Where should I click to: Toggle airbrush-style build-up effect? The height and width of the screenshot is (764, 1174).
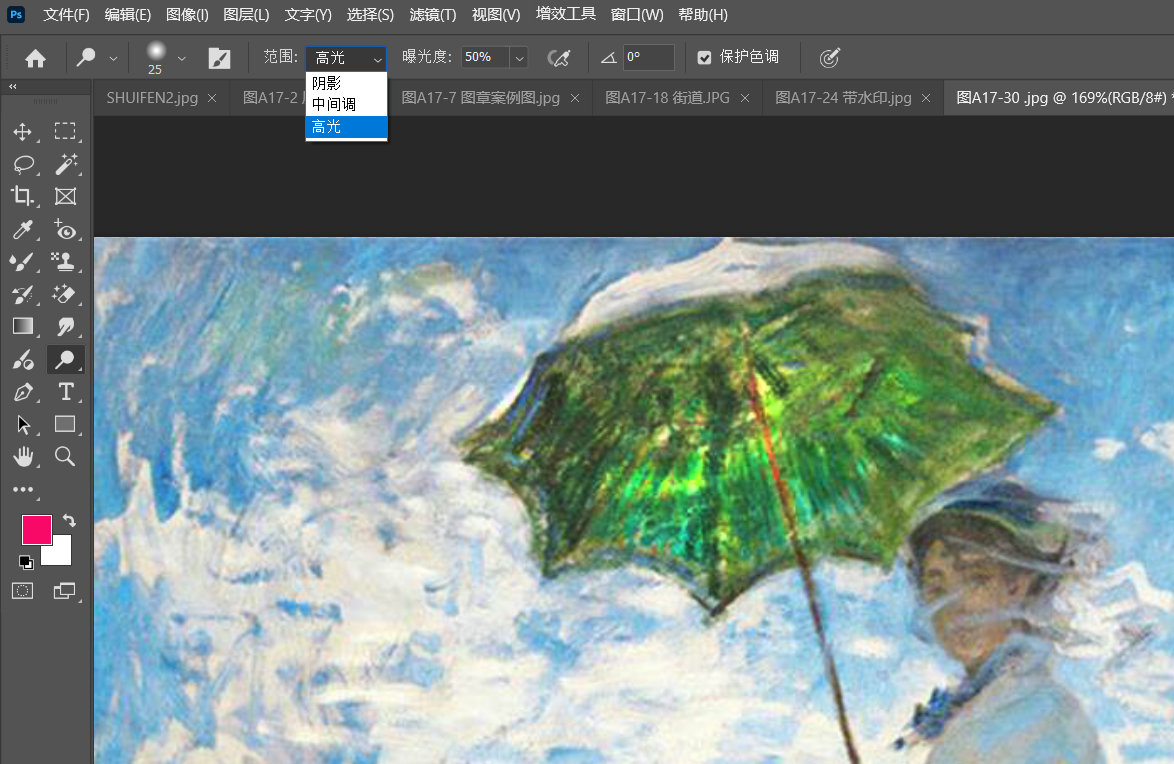[x=559, y=58]
